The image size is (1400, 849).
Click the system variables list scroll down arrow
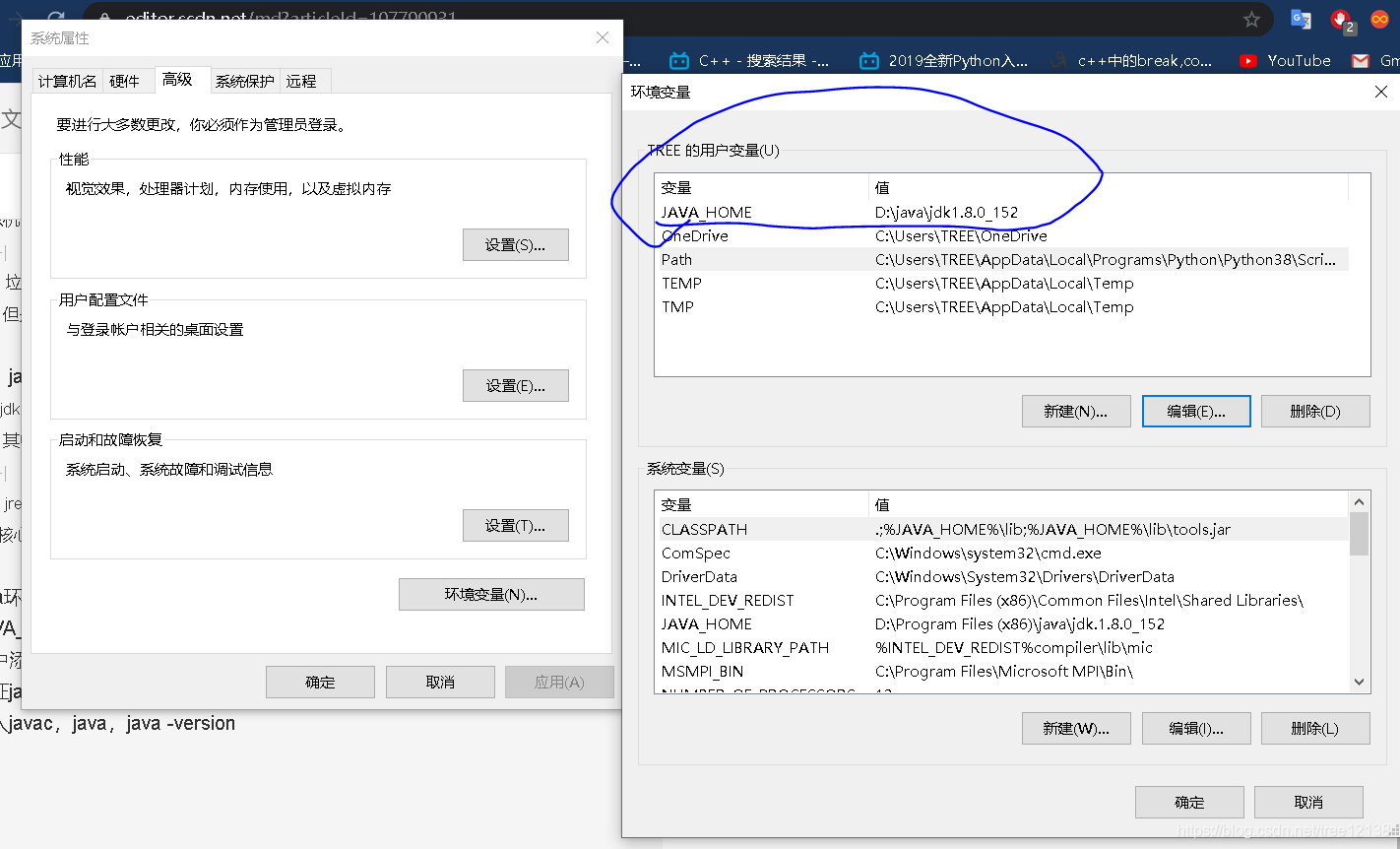point(1359,682)
